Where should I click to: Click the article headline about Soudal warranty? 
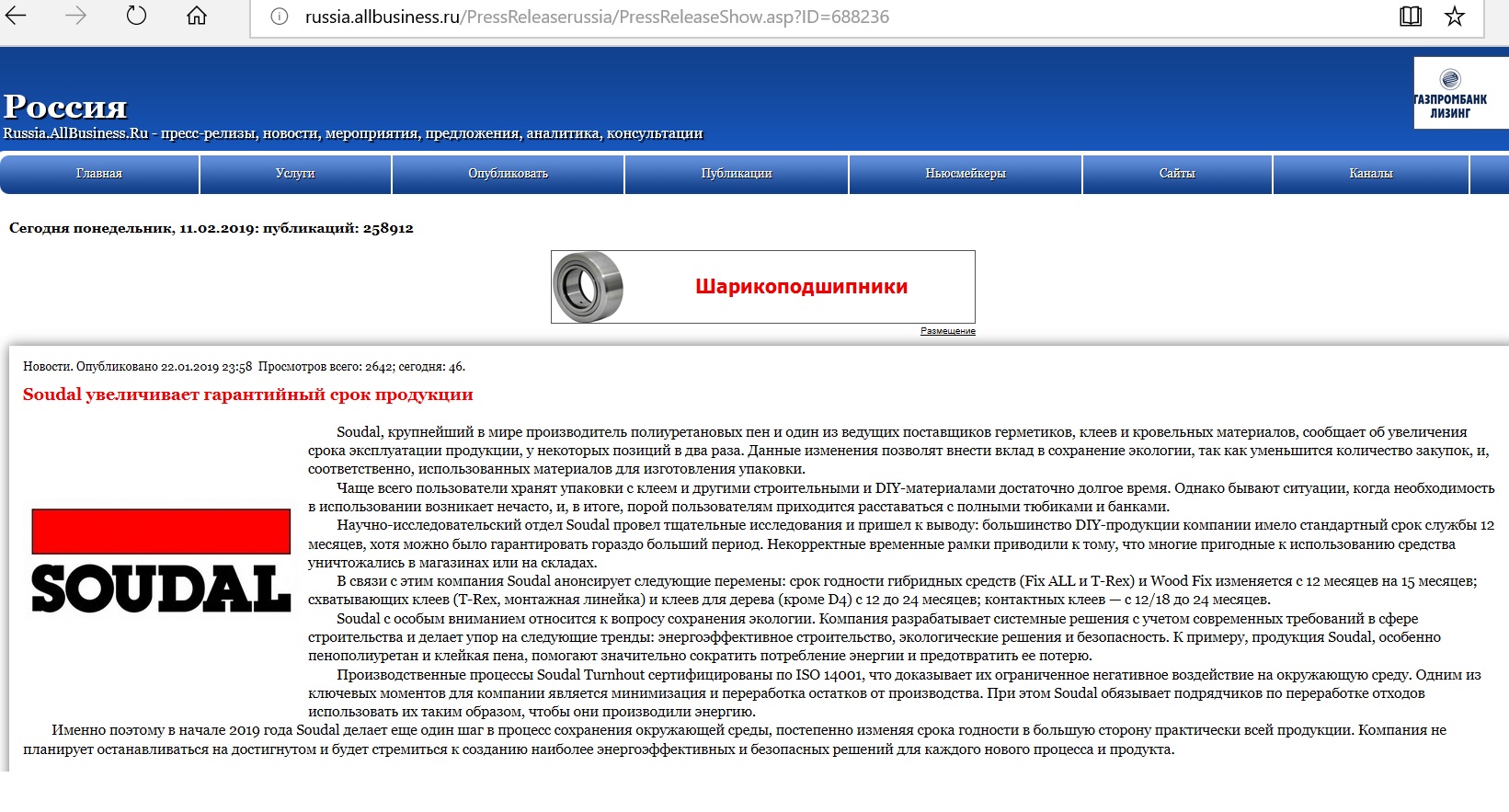(248, 395)
